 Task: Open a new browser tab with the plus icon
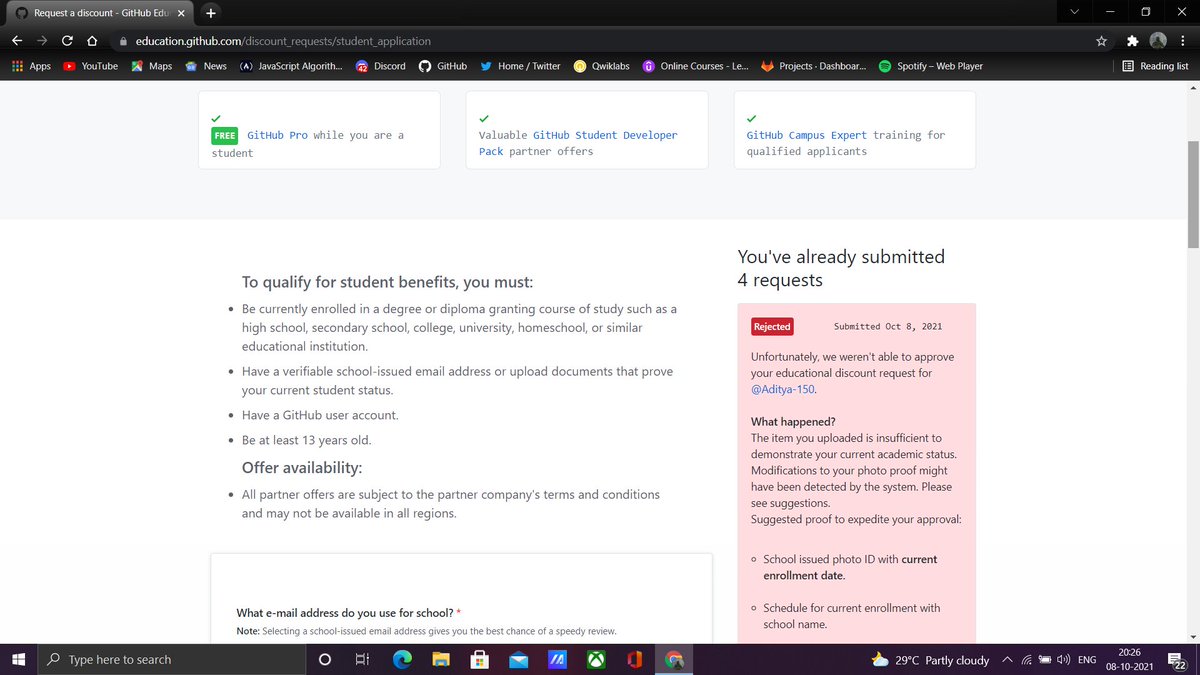pos(210,13)
